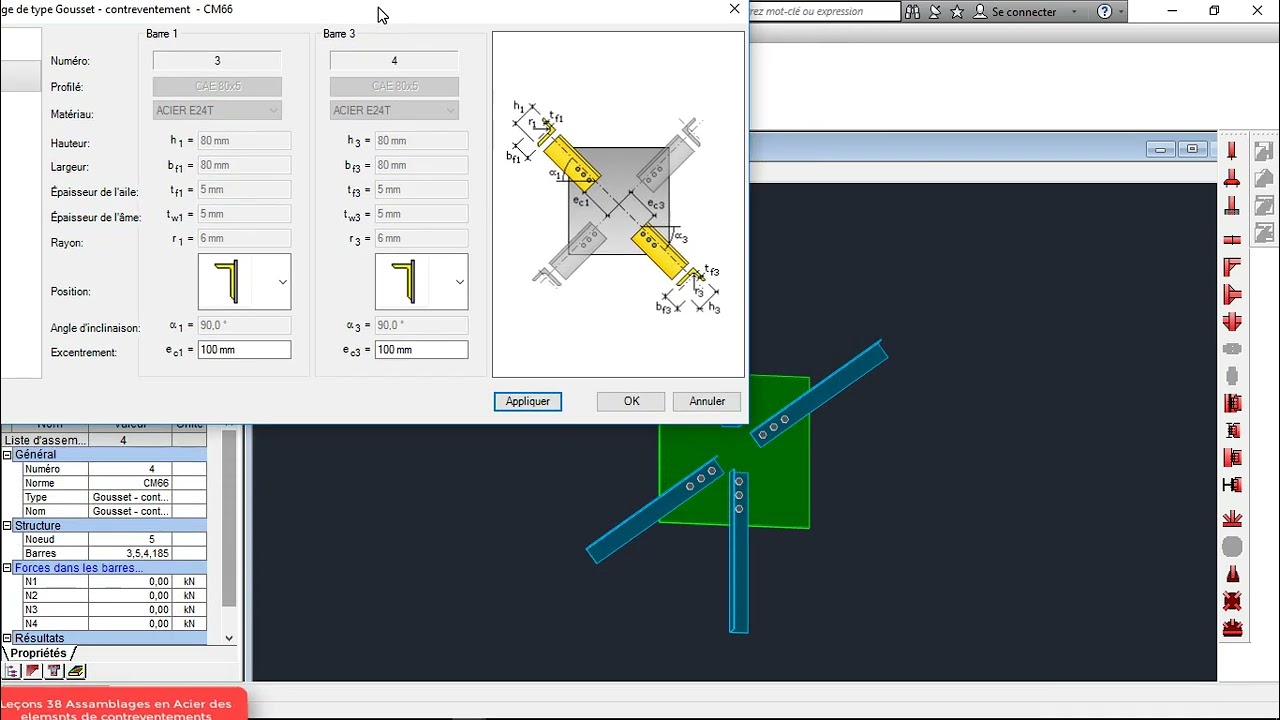The height and width of the screenshot is (720, 1280).
Task: Click the Norme CM66 value cell
Action: pyautogui.click(x=130, y=483)
